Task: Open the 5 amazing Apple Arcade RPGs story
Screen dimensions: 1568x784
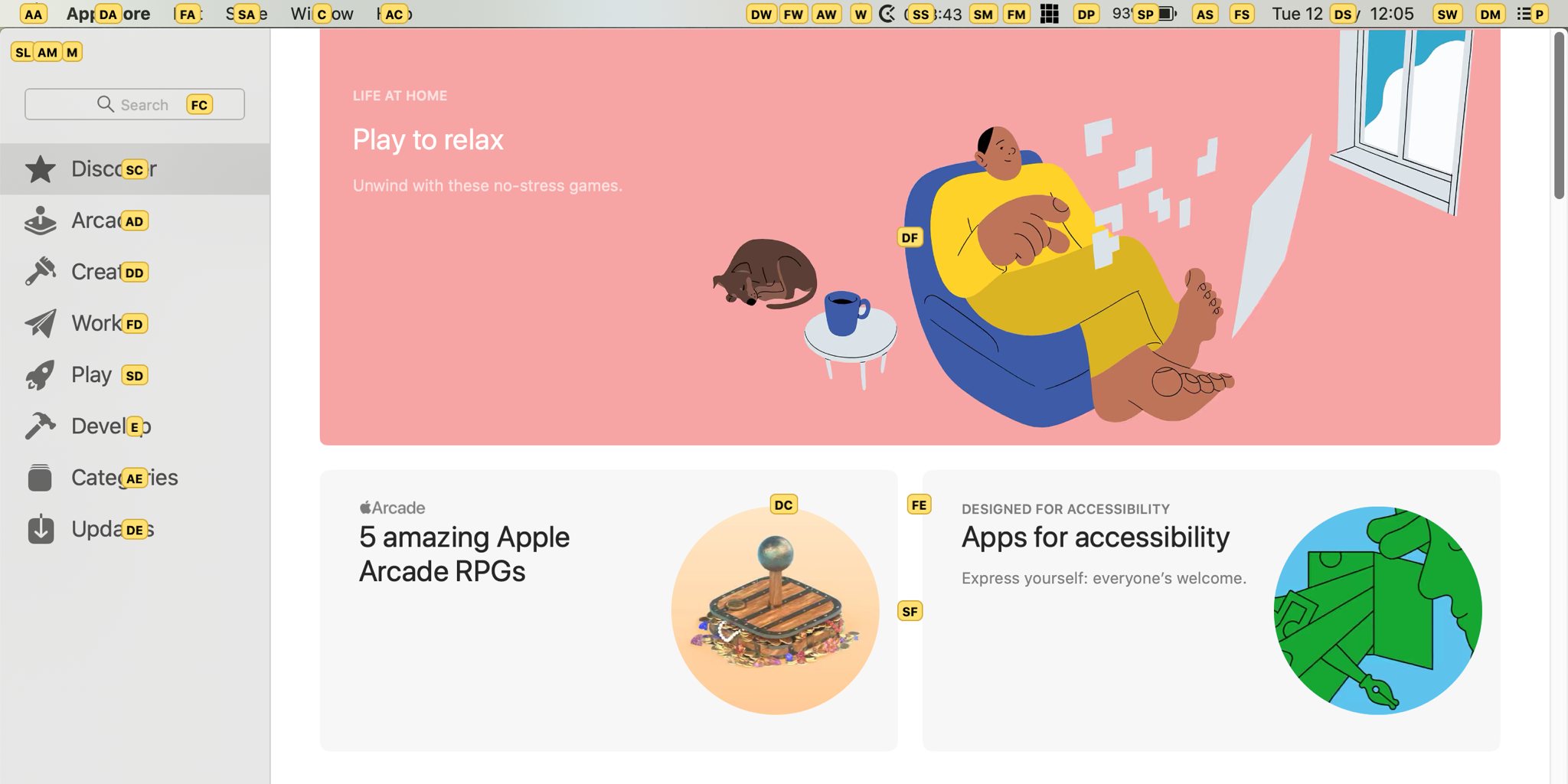Action: click(x=609, y=609)
